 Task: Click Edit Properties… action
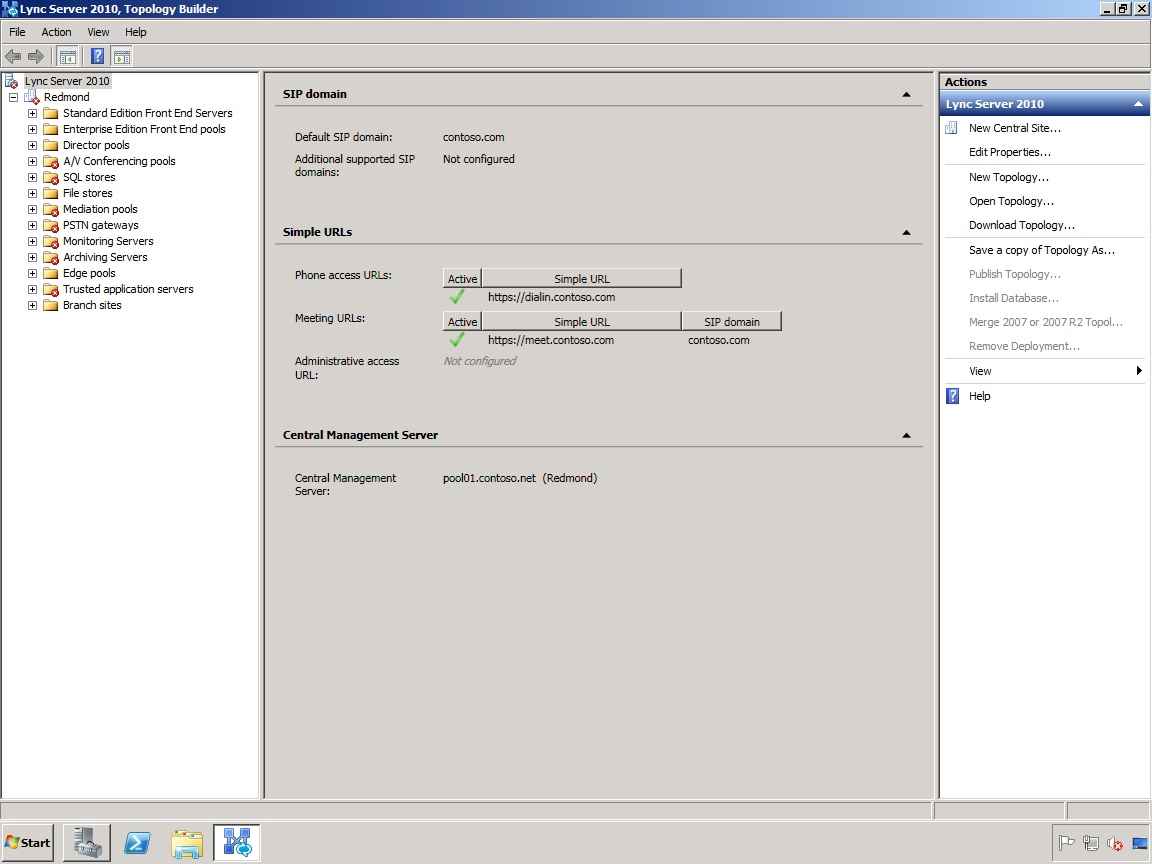pos(1009,152)
